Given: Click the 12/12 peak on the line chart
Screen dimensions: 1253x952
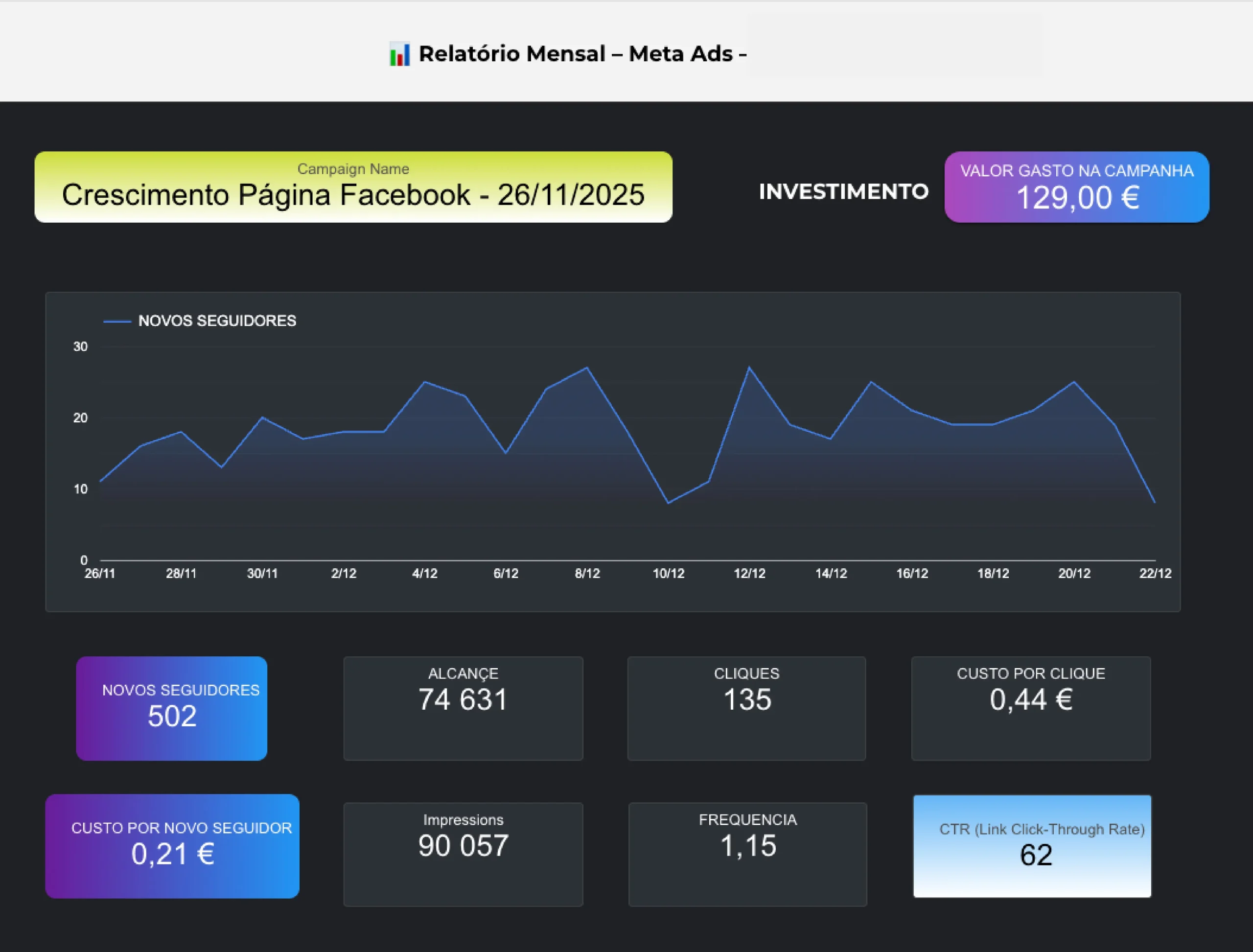Looking at the screenshot, I should click(x=749, y=368).
